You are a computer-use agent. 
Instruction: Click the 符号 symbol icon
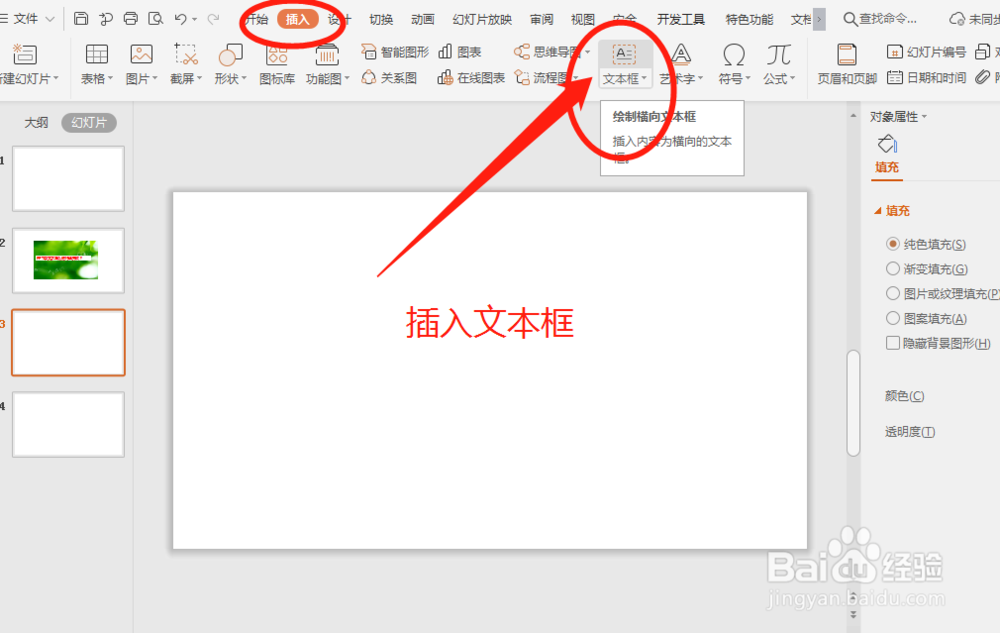coord(733,55)
